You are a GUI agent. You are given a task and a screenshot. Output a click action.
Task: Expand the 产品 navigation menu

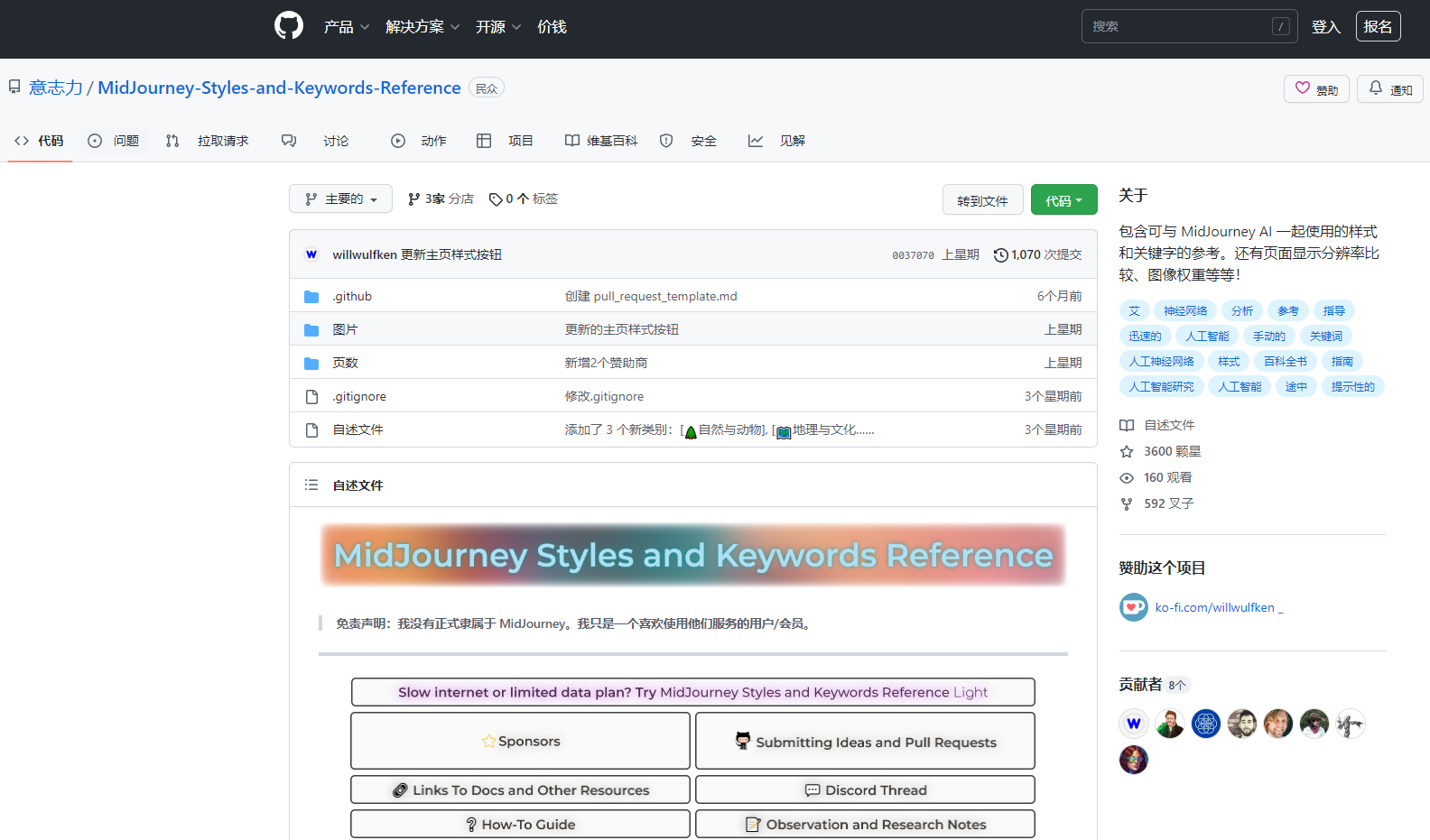(x=347, y=27)
